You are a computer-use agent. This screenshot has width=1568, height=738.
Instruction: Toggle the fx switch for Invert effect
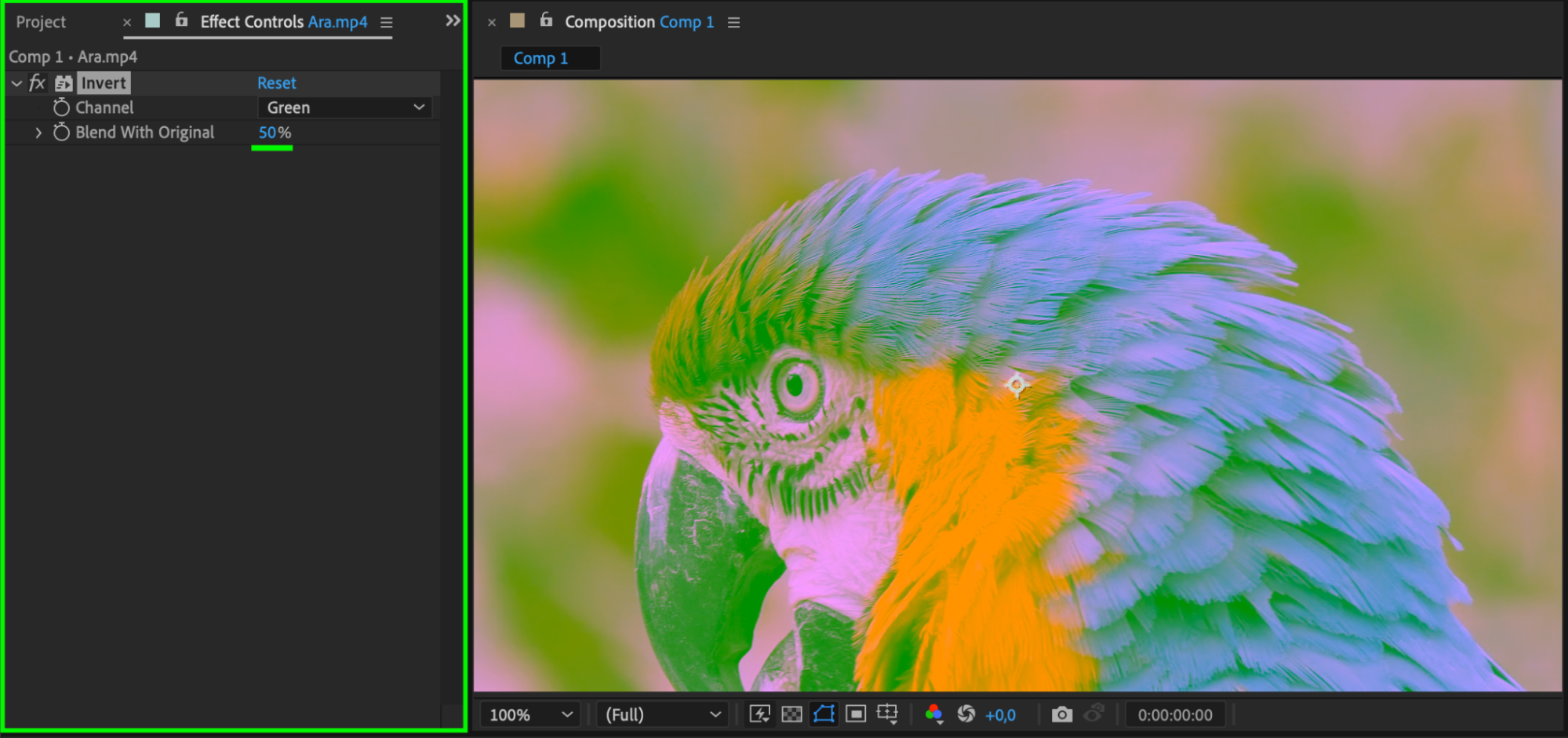37,83
